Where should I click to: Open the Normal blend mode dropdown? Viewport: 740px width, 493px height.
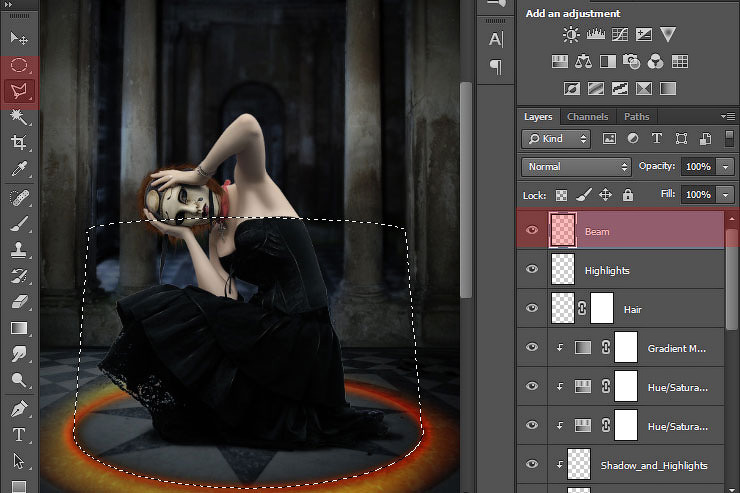[576, 166]
